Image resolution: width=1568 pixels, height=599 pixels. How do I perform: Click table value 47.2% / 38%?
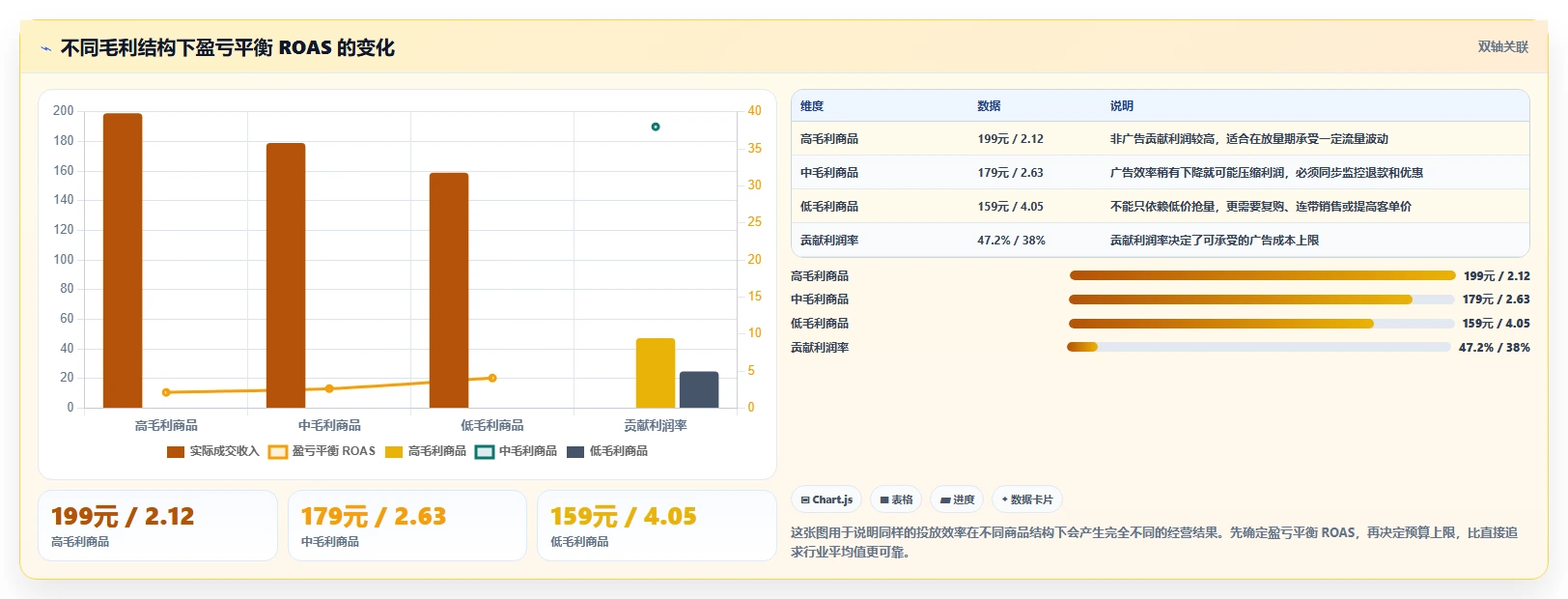[x=1011, y=241]
